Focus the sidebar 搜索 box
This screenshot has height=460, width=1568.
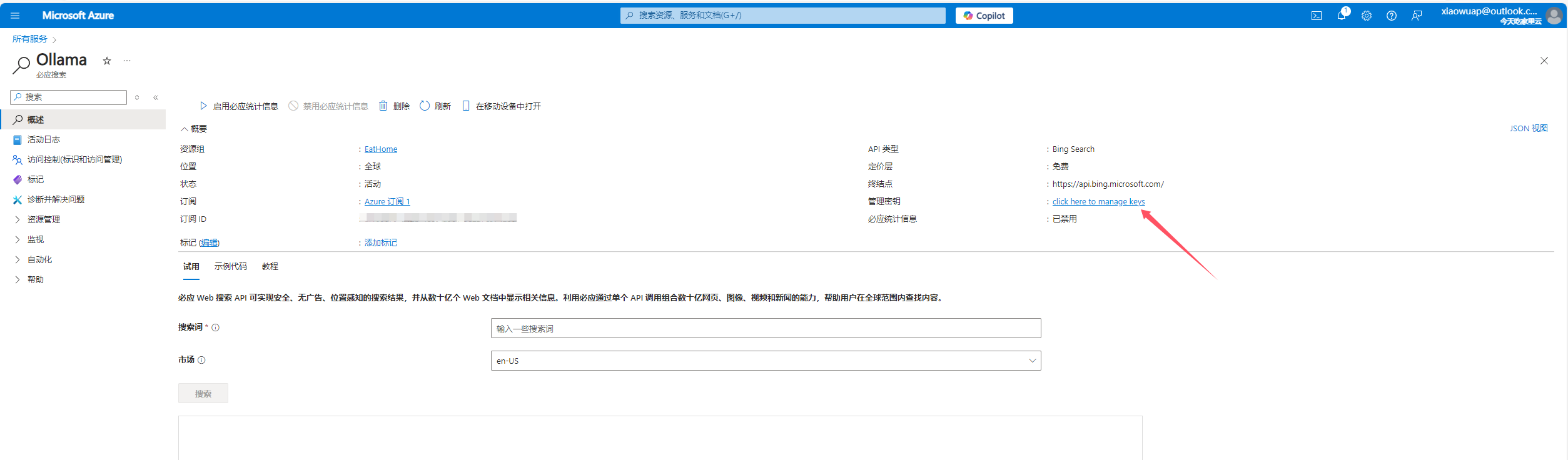click(x=69, y=97)
